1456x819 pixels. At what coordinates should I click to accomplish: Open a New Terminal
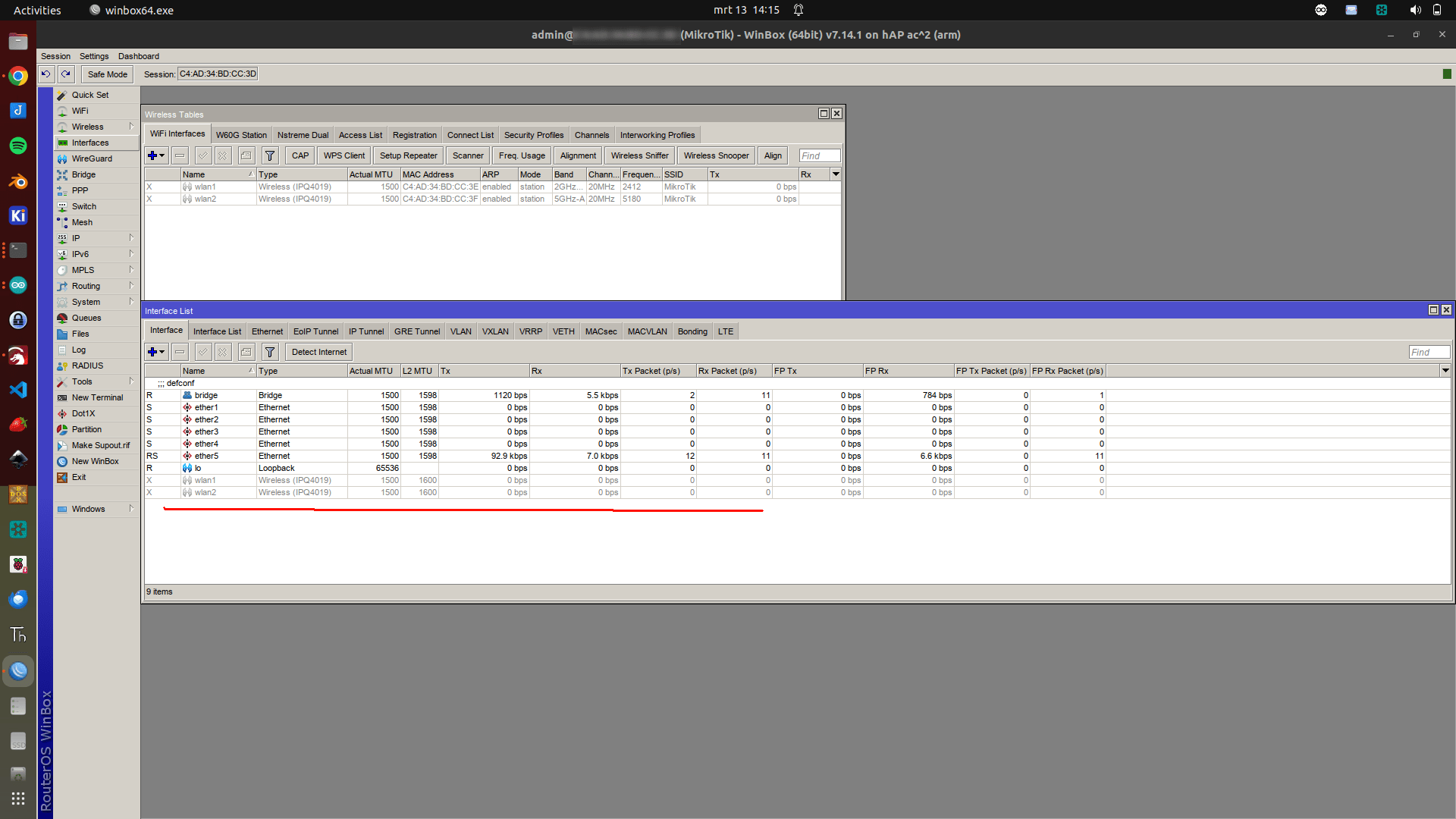coord(96,397)
